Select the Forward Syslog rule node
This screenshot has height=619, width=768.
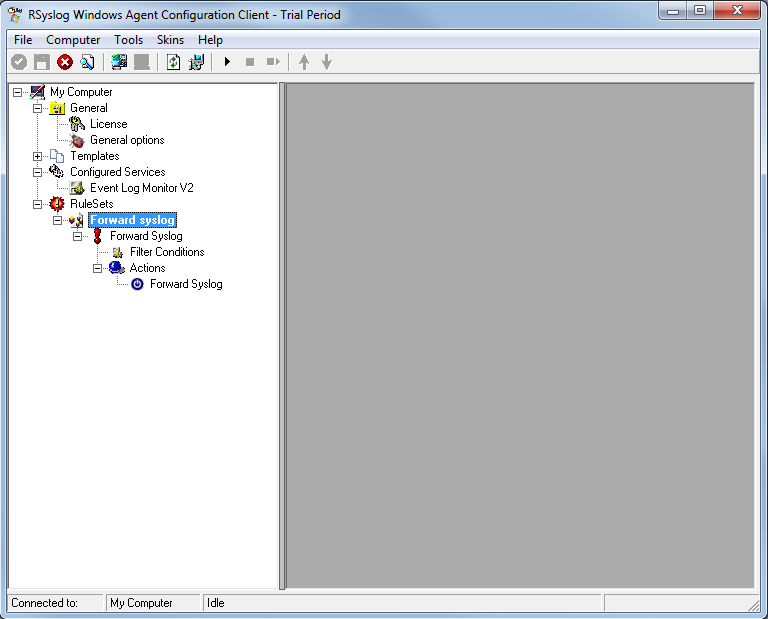tap(146, 236)
